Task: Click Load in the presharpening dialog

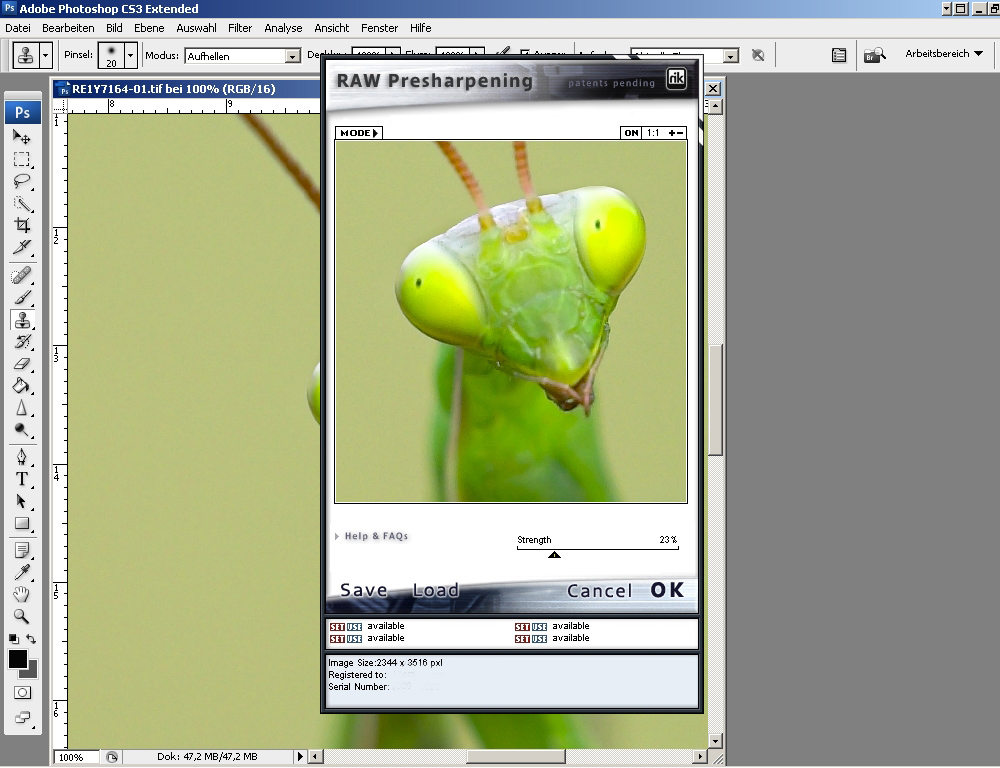Action: (x=436, y=590)
